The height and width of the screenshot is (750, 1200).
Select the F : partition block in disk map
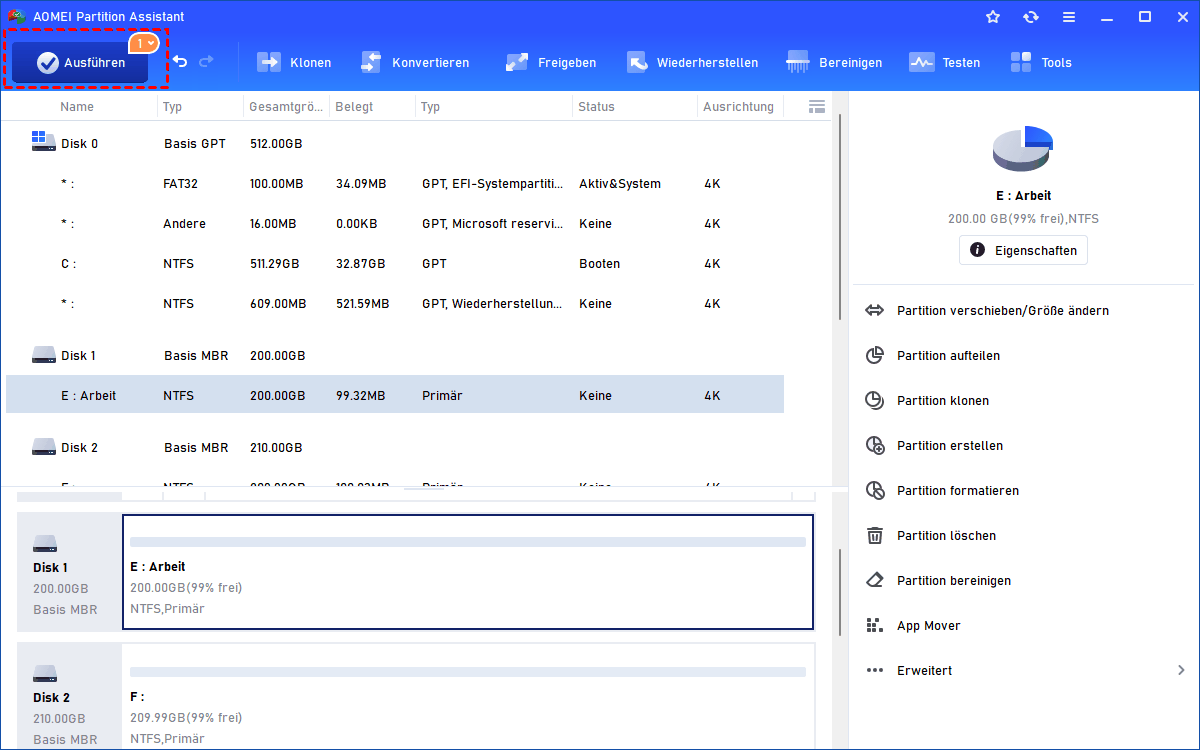[468, 696]
